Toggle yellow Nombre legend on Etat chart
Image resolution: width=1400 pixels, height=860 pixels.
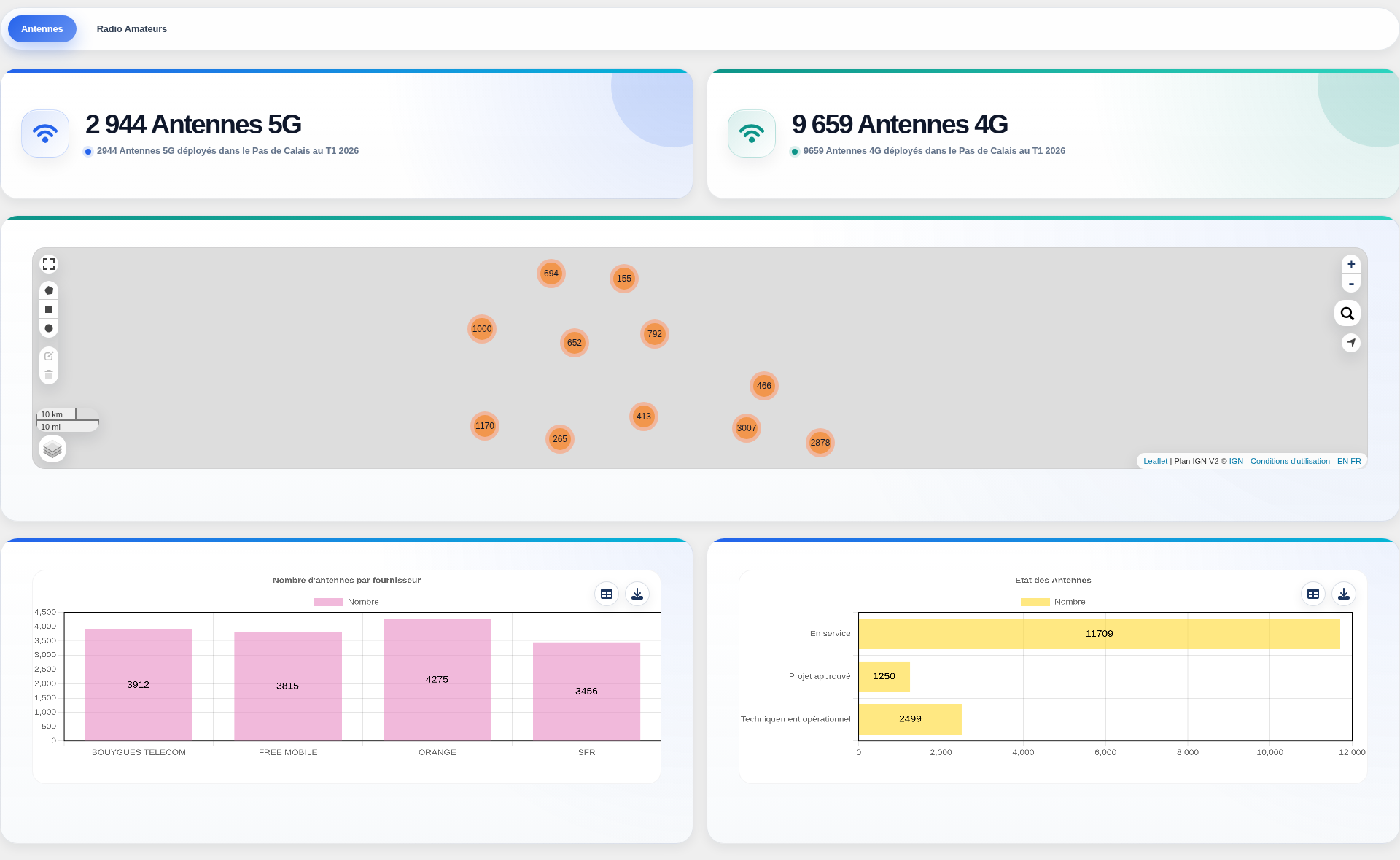tap(1053, 602)
